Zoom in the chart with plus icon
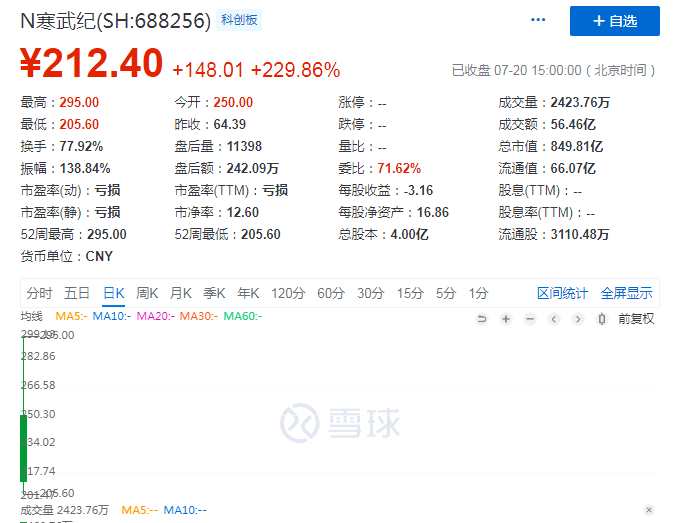Viewport: 693px width, 523px height. tap(506, 319)
